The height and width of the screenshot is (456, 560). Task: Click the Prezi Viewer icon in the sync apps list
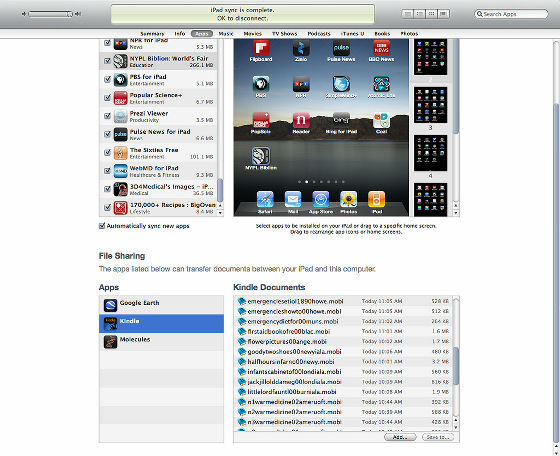[120, 116]
